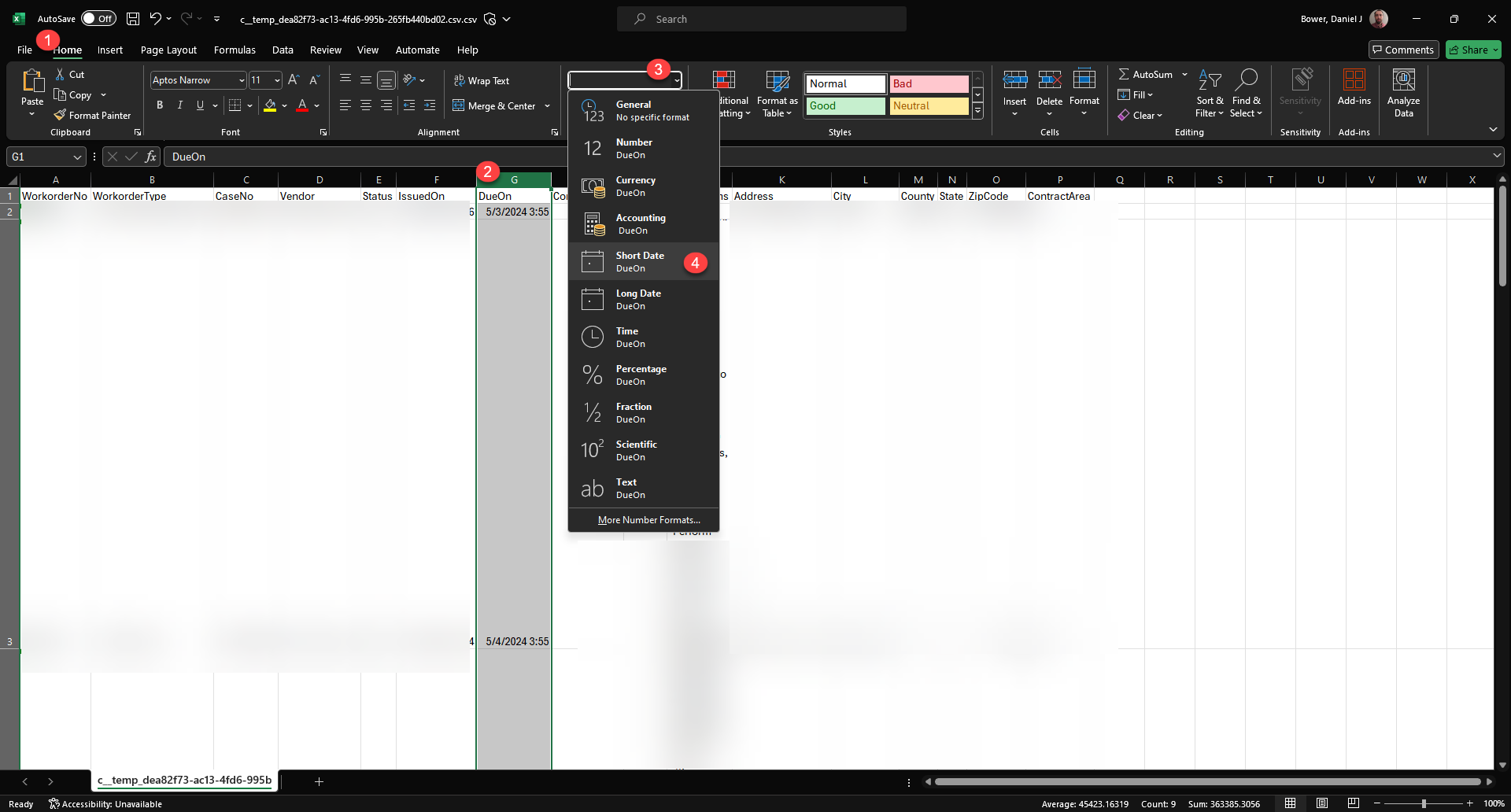Toggle the AutoSave switch on
The width and height of the screenshot is (1511, 812).
pyautogui.click(x=98, y=18)
